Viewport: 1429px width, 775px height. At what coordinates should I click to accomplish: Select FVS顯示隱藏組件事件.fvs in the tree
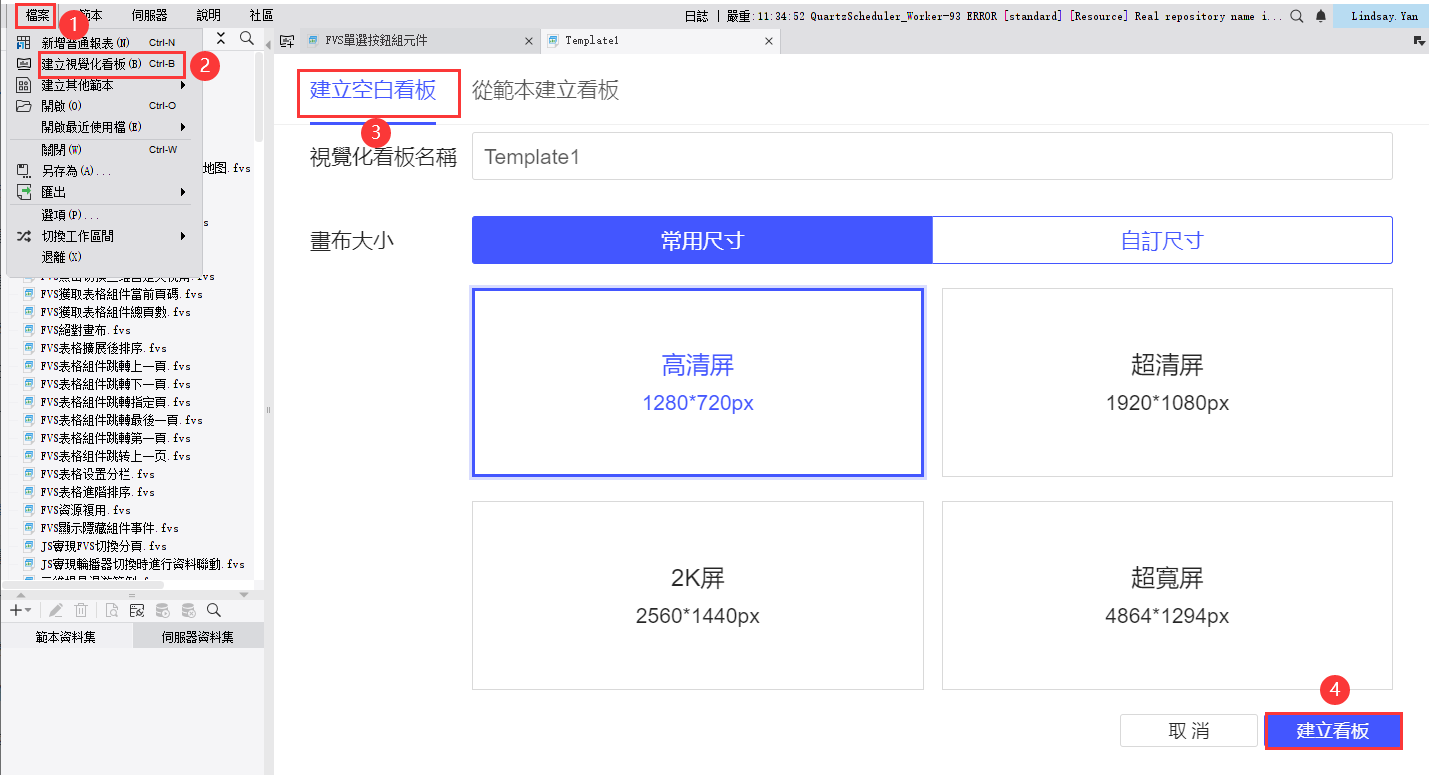[x=110, y=528]
